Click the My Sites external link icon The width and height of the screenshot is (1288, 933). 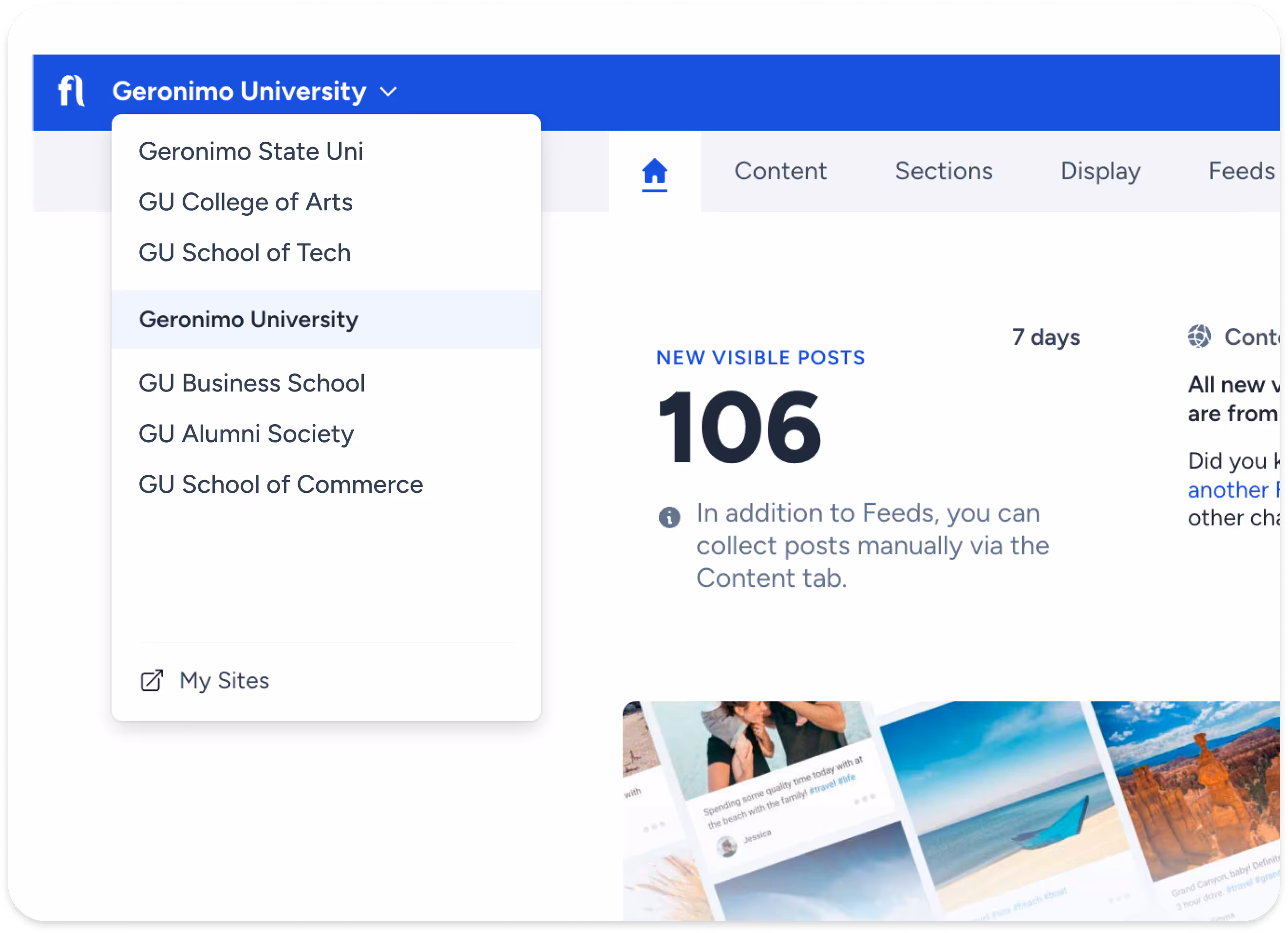(152, 680)
